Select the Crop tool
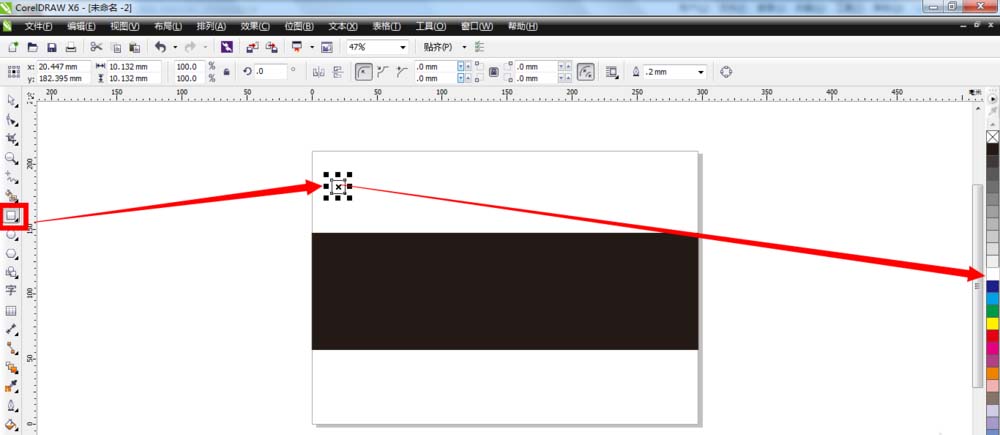This screenshot has width=1000, height=435. (11, 139)
